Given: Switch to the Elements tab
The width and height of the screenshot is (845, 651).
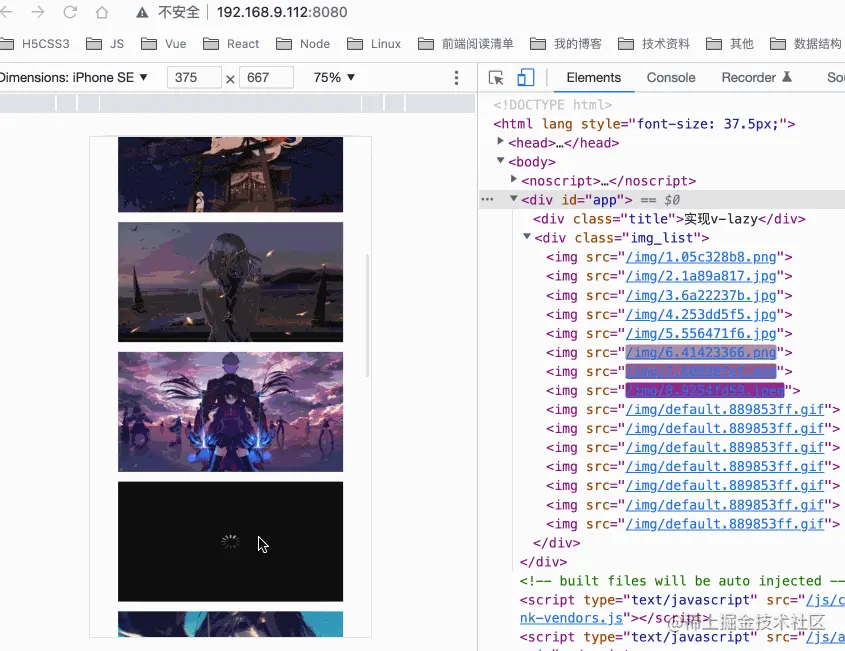Looking at the screenshot, I should [x=593, y=78].
